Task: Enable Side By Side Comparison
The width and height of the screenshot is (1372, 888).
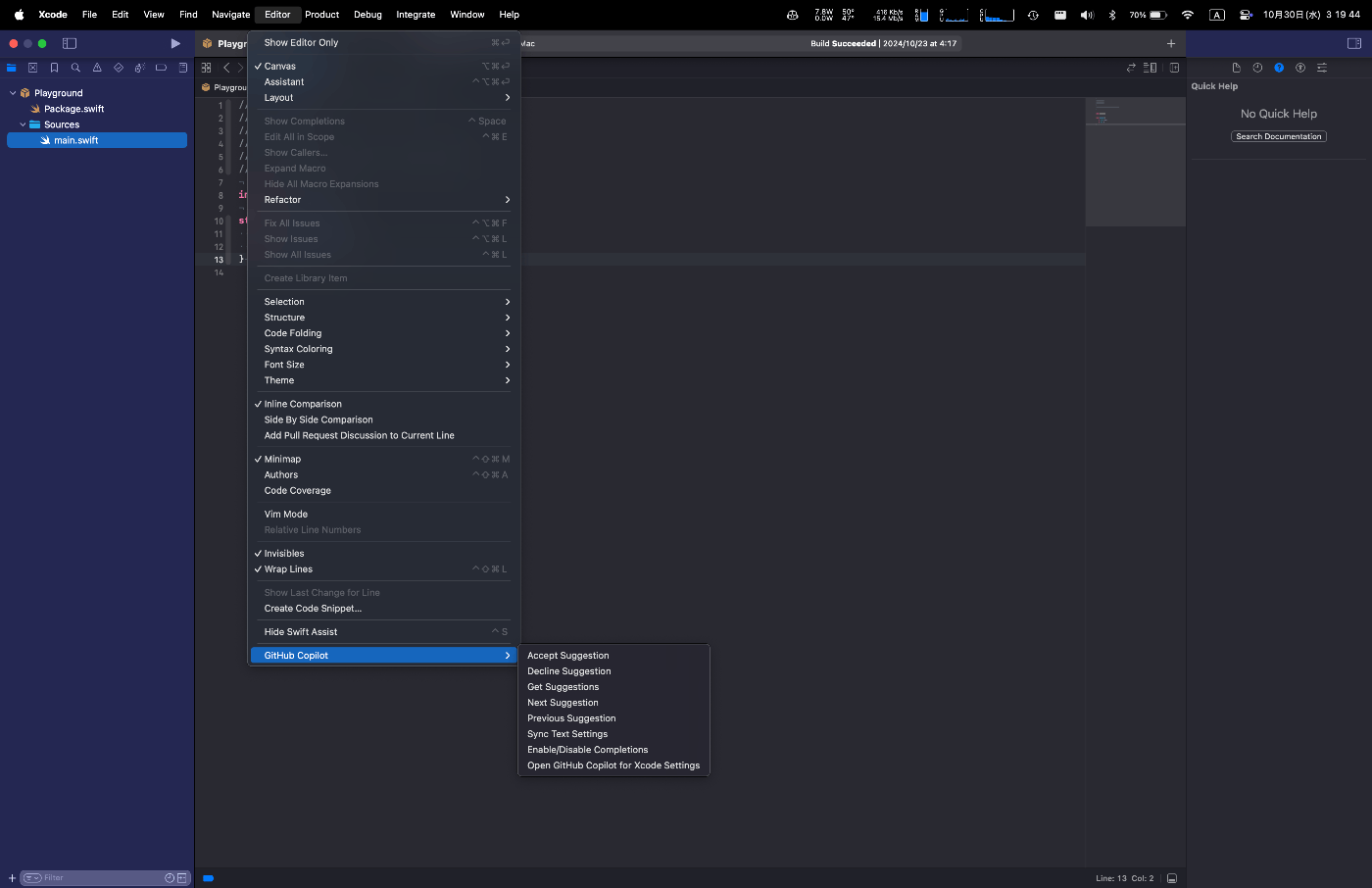Action: [x=383, y=419]
